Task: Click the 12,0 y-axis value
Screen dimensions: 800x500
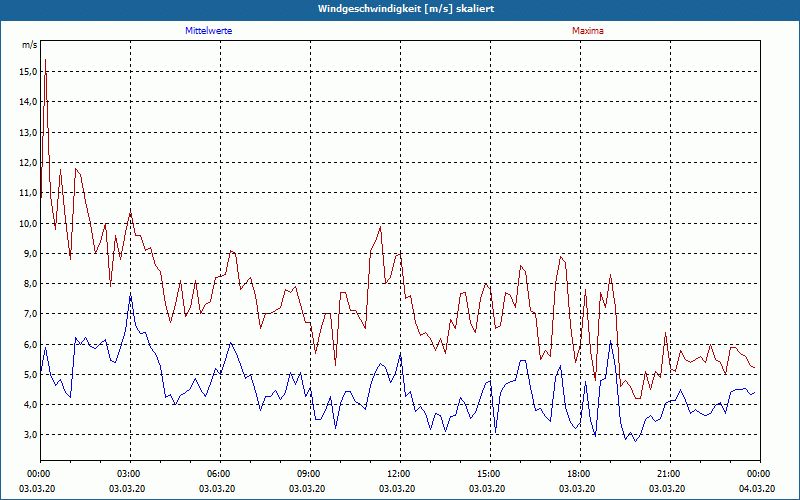Action: [28, 163]
